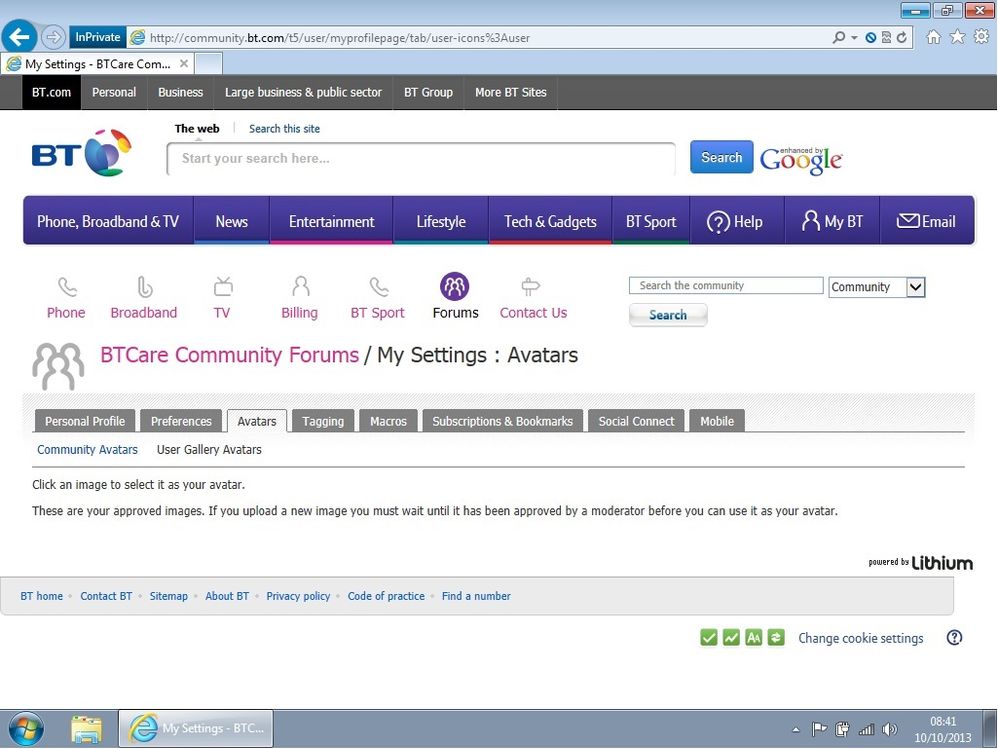Switch to the Preferences tab
998x749 pixels.
coord(181,421)
